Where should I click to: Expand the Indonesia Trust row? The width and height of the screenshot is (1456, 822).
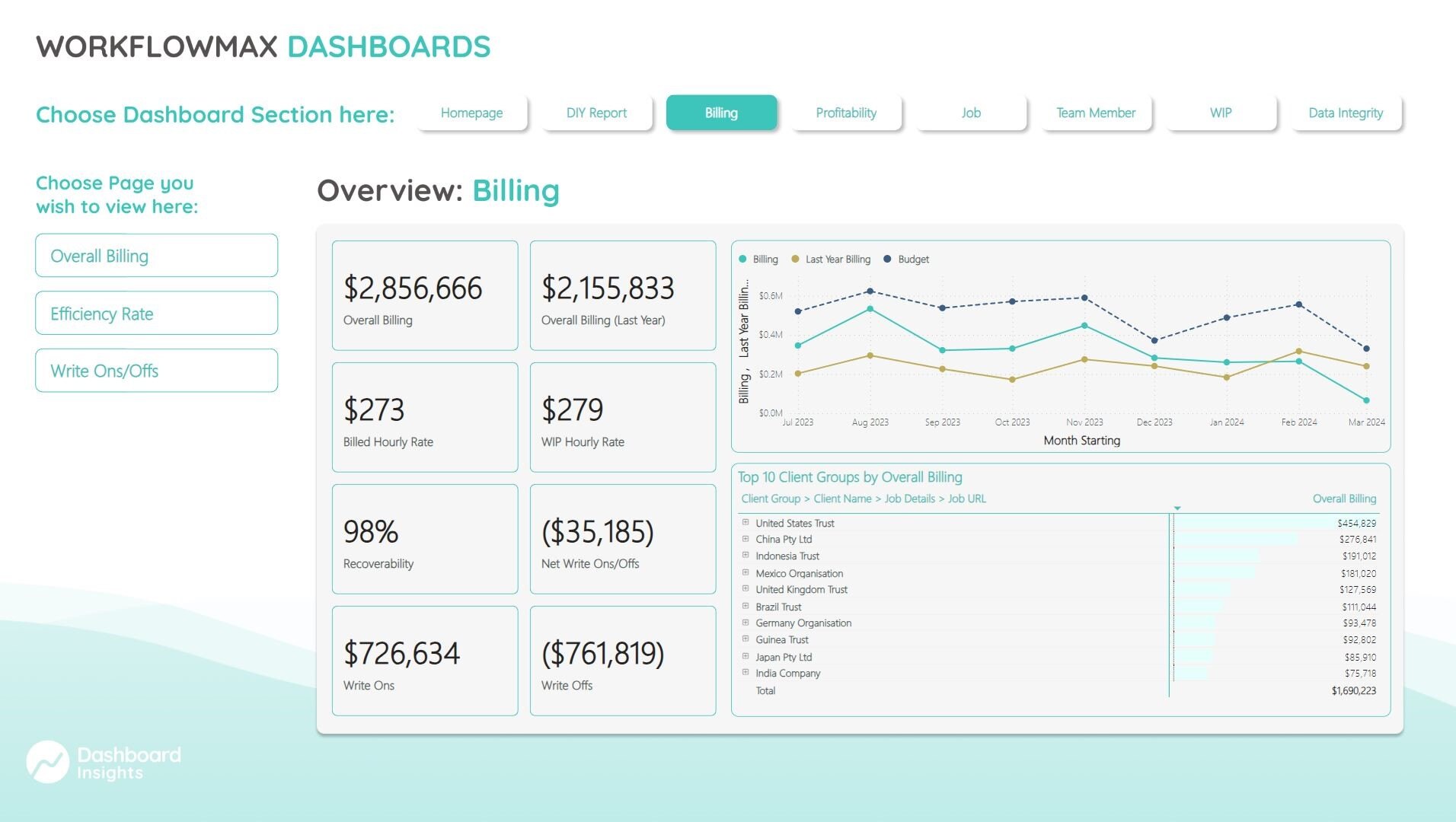pyautogui.click(x=746, y=556)
